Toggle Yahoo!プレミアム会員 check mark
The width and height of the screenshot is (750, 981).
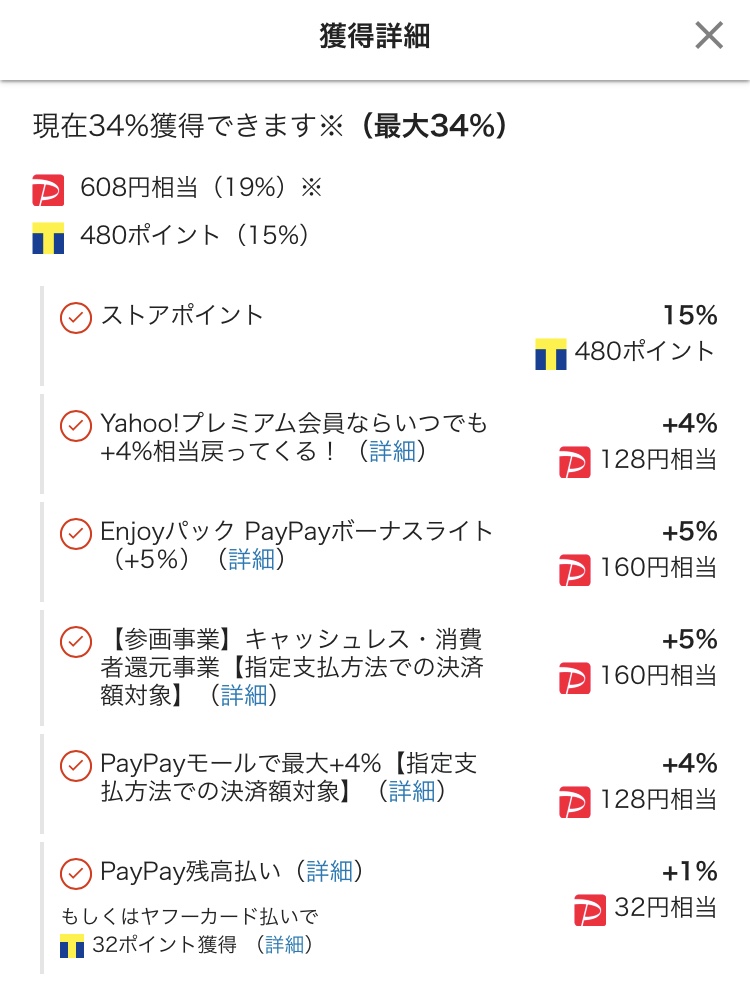(x=76, y=426)
